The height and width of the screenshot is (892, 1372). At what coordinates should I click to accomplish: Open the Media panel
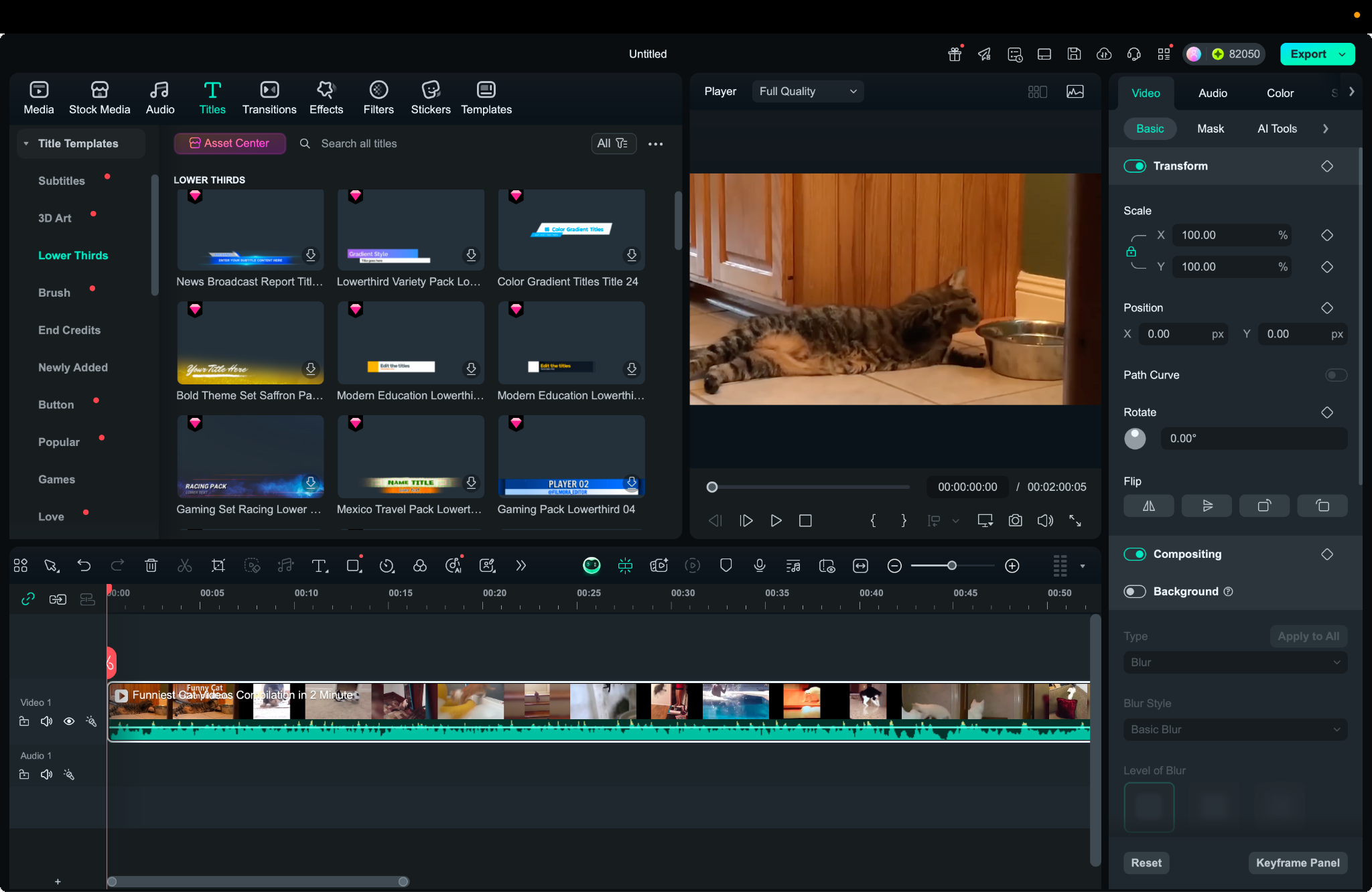point(39,98)
